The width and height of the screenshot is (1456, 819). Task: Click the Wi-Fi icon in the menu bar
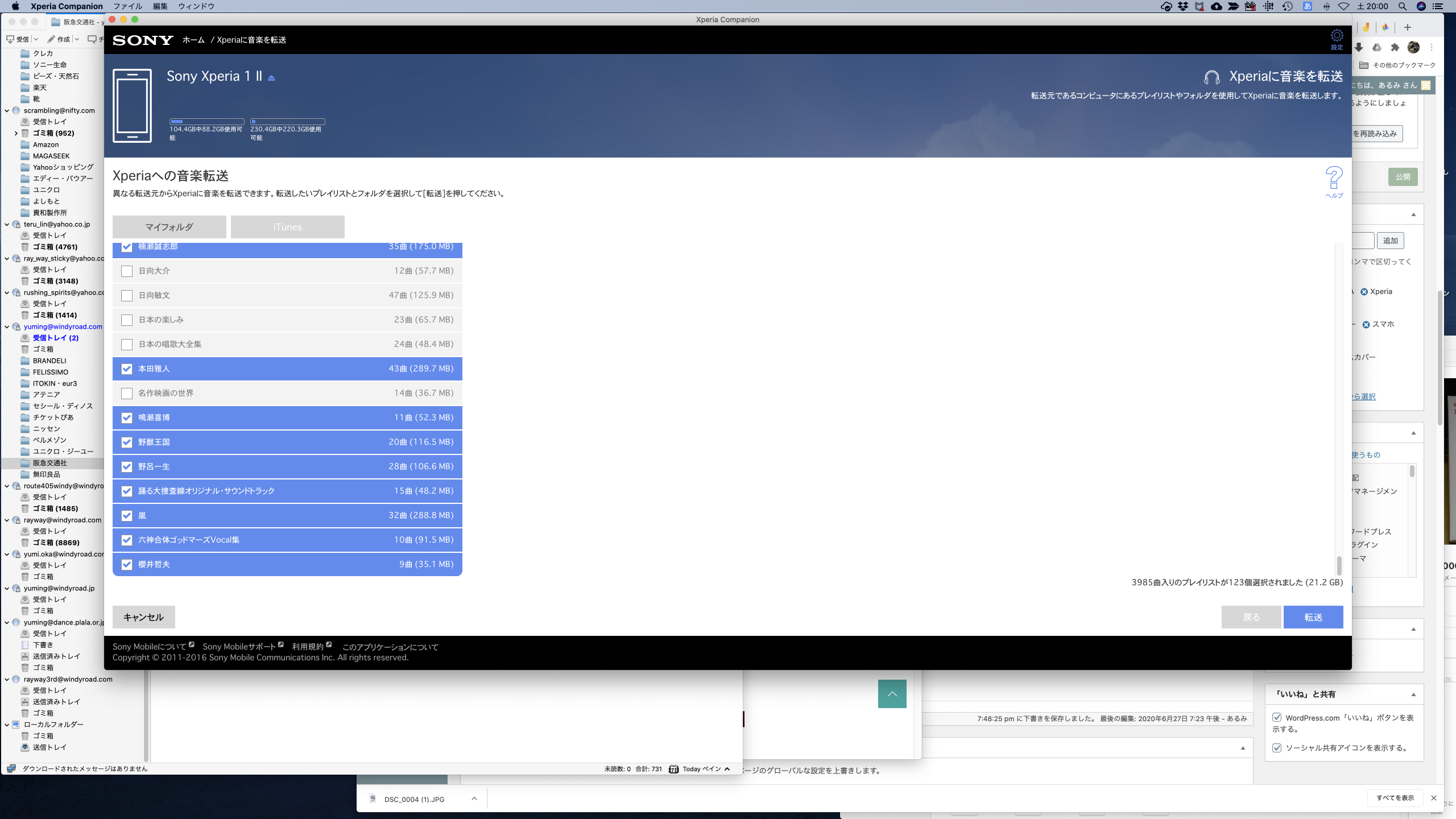[1343, 6]
